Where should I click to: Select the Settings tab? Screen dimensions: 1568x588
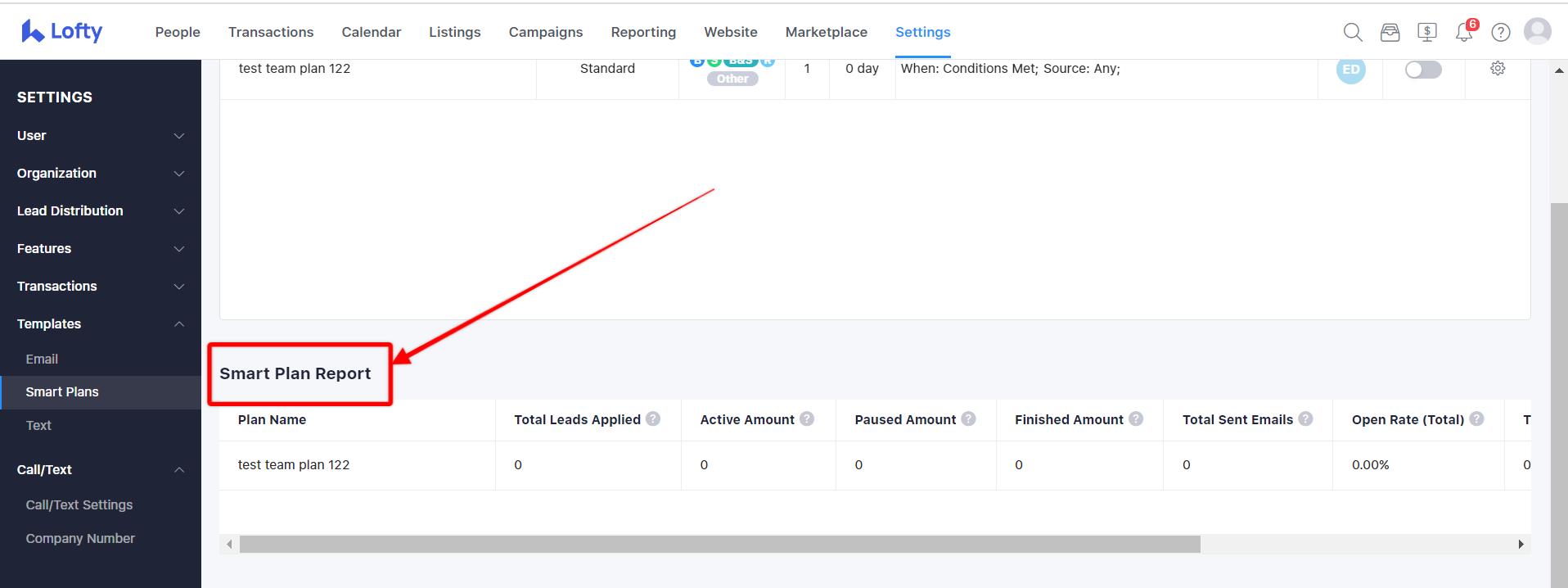(x=923, y=32)
